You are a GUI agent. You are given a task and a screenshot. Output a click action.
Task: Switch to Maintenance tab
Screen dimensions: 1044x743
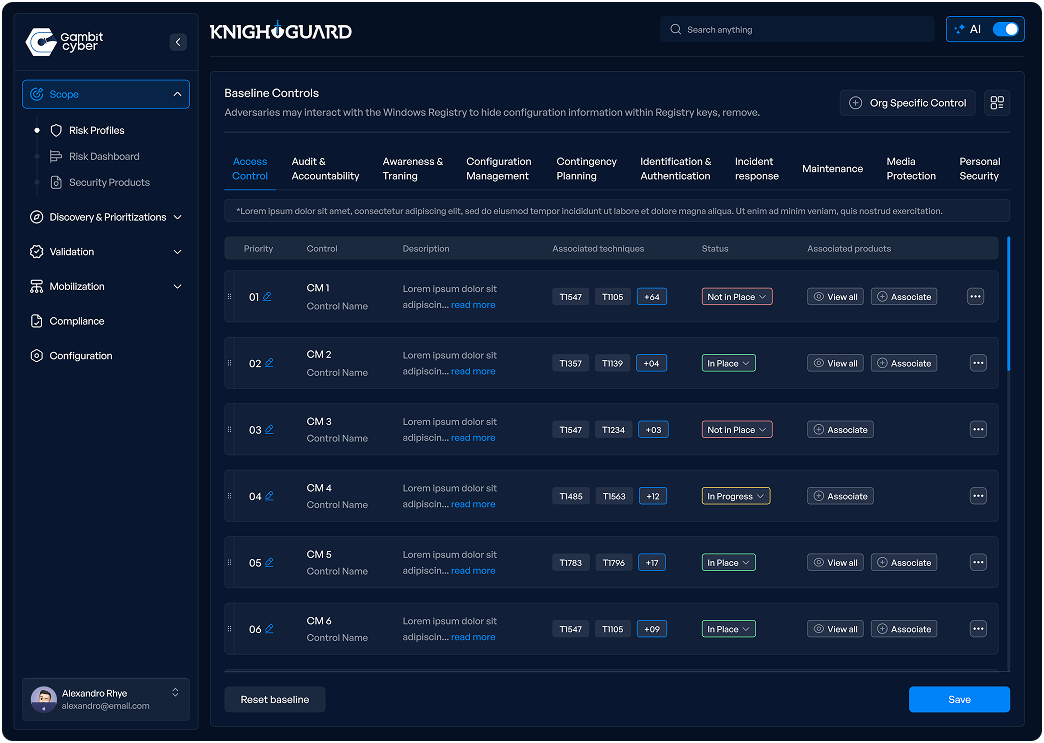coord(832,168)
